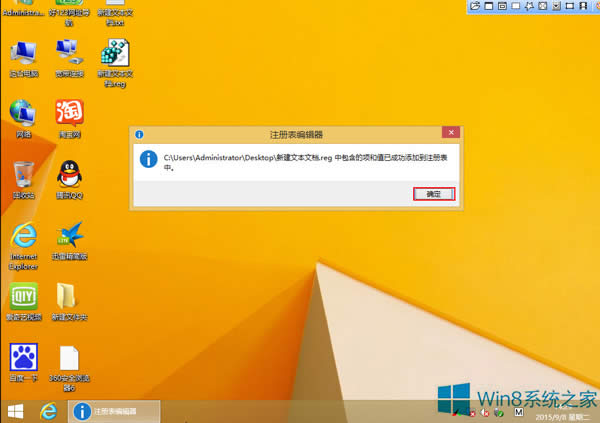Select the 回收站 recycle bin icon

tap(24, 180)
